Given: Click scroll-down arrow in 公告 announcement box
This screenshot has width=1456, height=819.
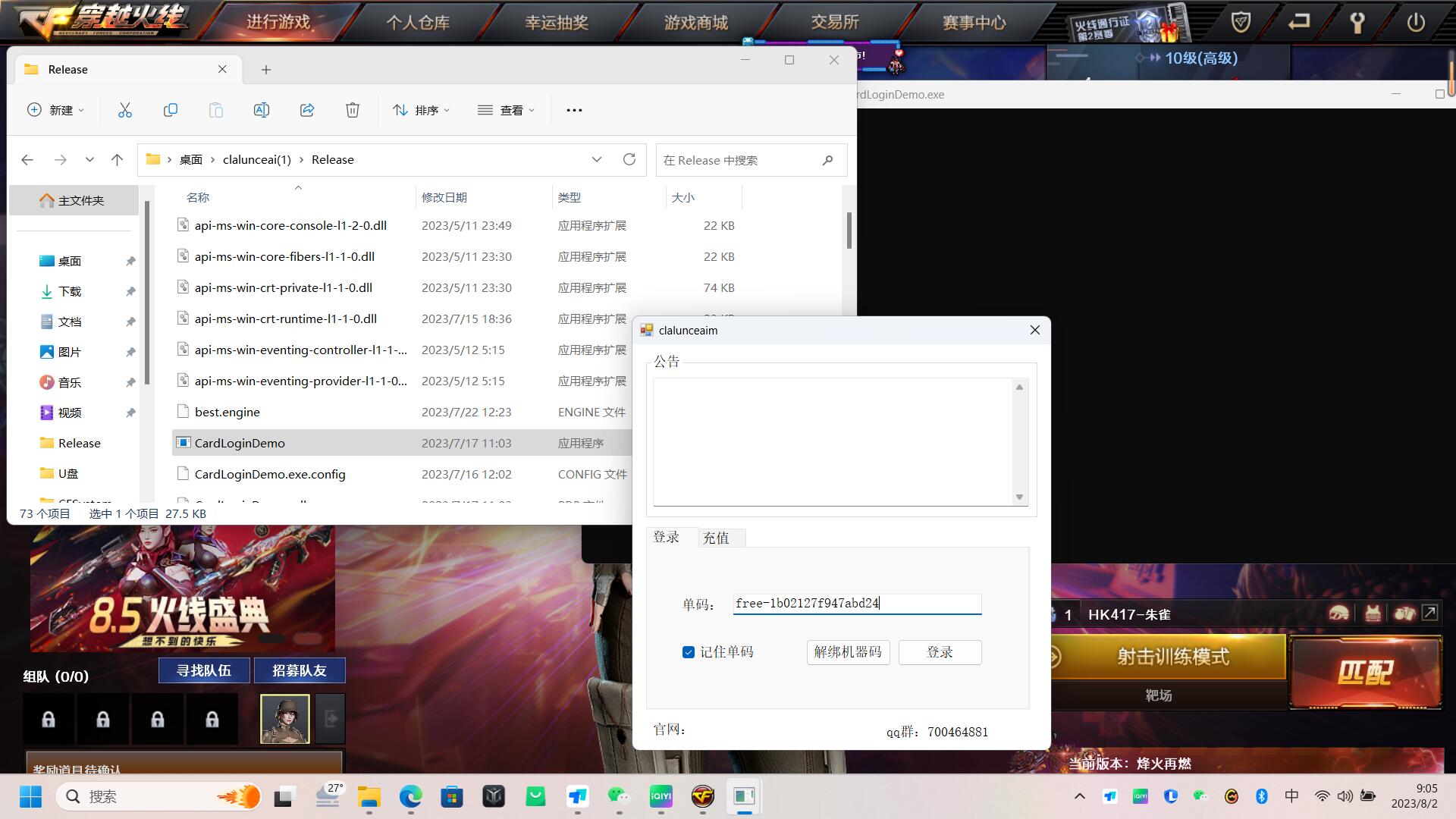Looking at the screenshot, I should coord(1019,497).
